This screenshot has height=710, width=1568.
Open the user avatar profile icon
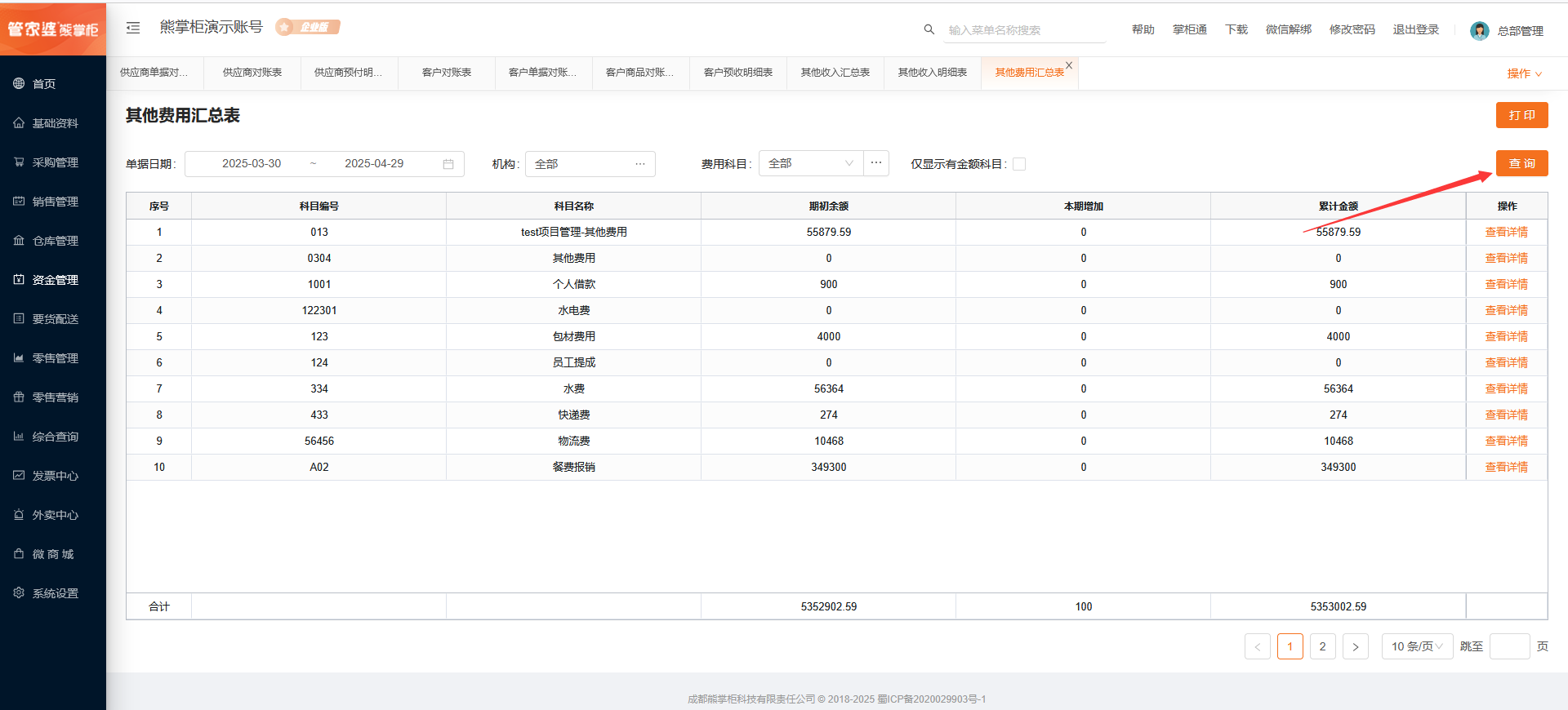pyautogui.click(x=1479, y=30)
